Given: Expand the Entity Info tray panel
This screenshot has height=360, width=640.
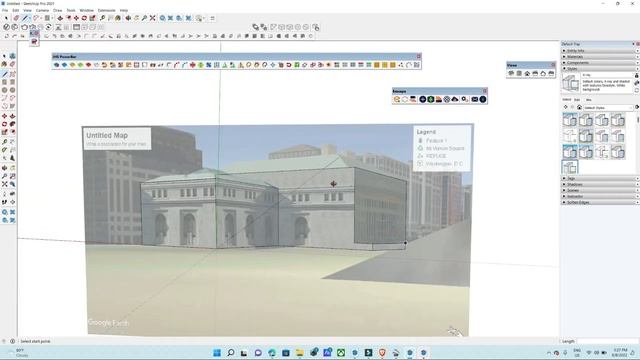Looking at the screenshot, I should pos(600,51).
